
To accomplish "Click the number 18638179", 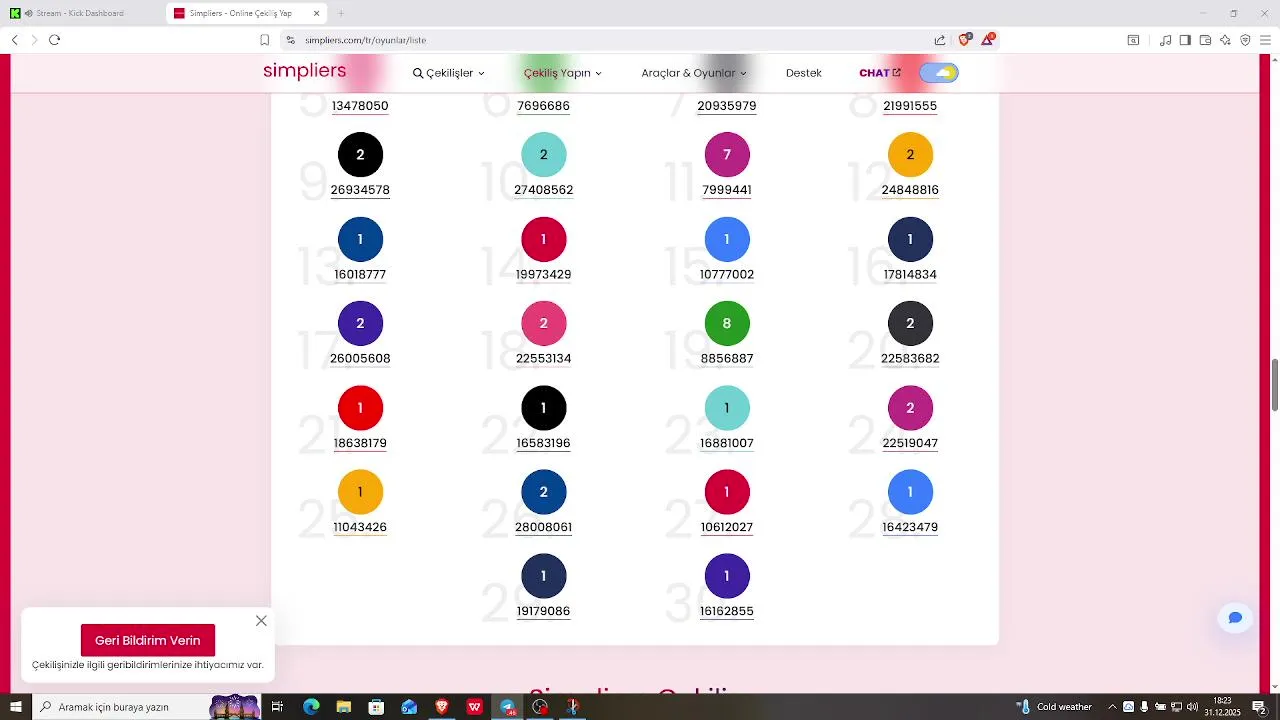I will [360, 443].
